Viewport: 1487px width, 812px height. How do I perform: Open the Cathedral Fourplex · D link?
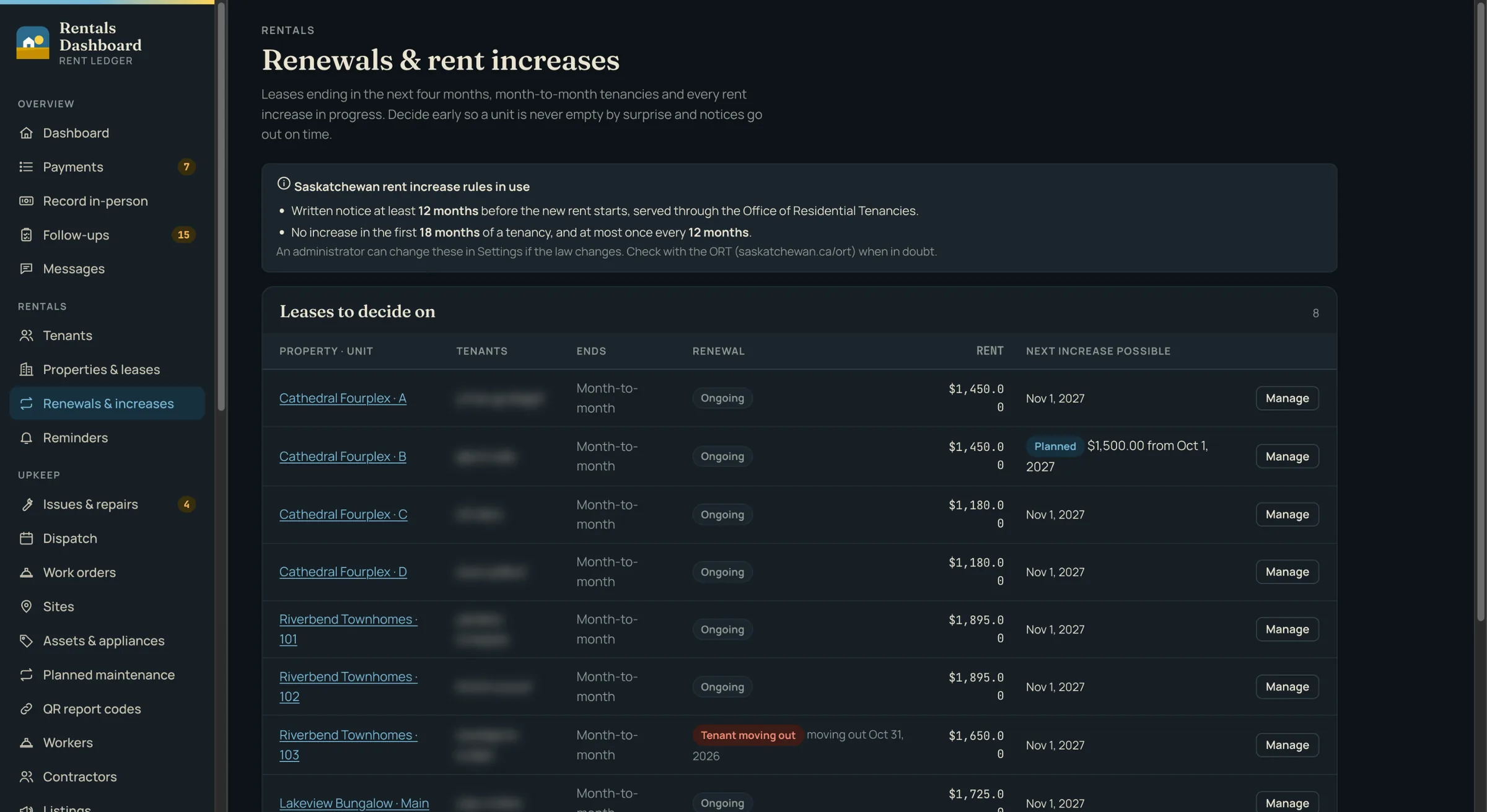pos(343,572)
